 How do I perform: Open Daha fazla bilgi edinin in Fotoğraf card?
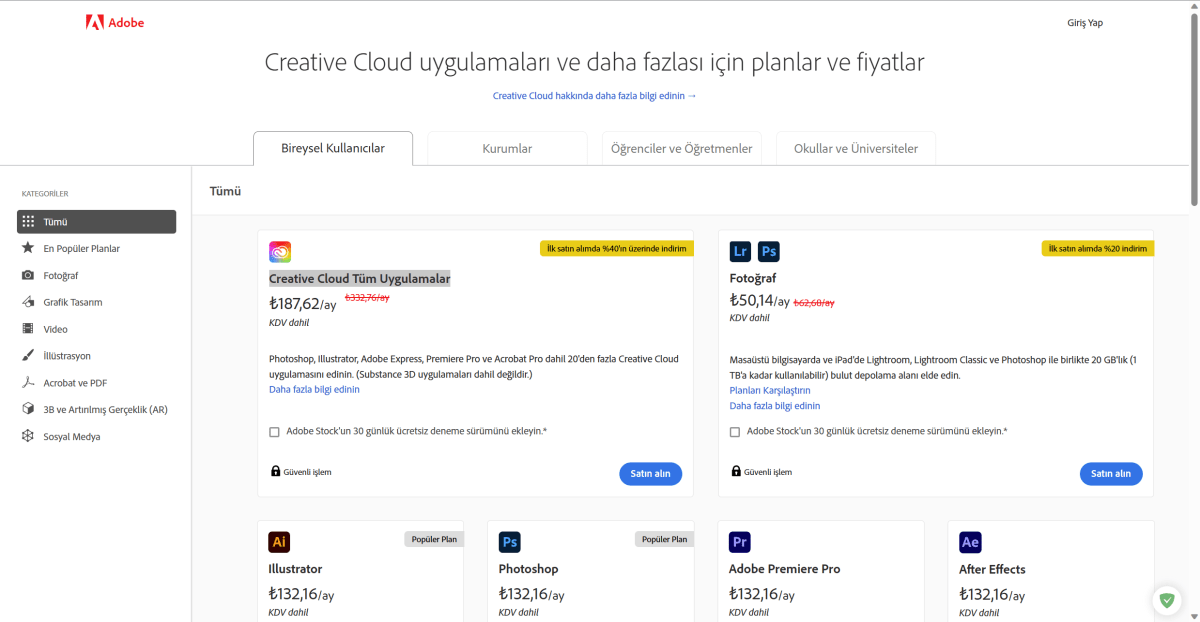[775, 406]
